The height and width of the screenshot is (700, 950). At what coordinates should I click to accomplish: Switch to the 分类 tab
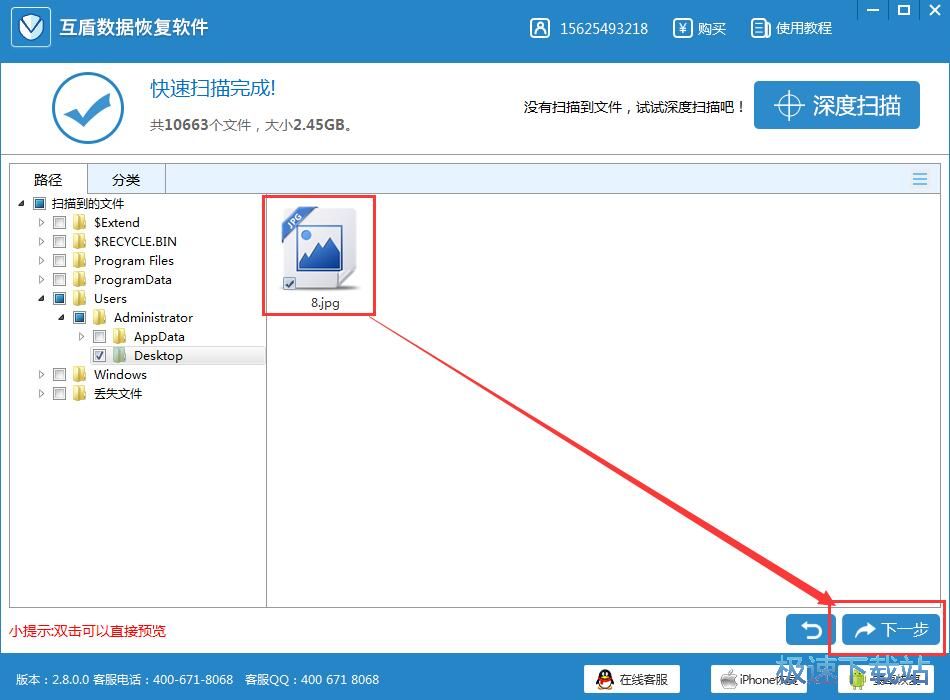(126, 179)
